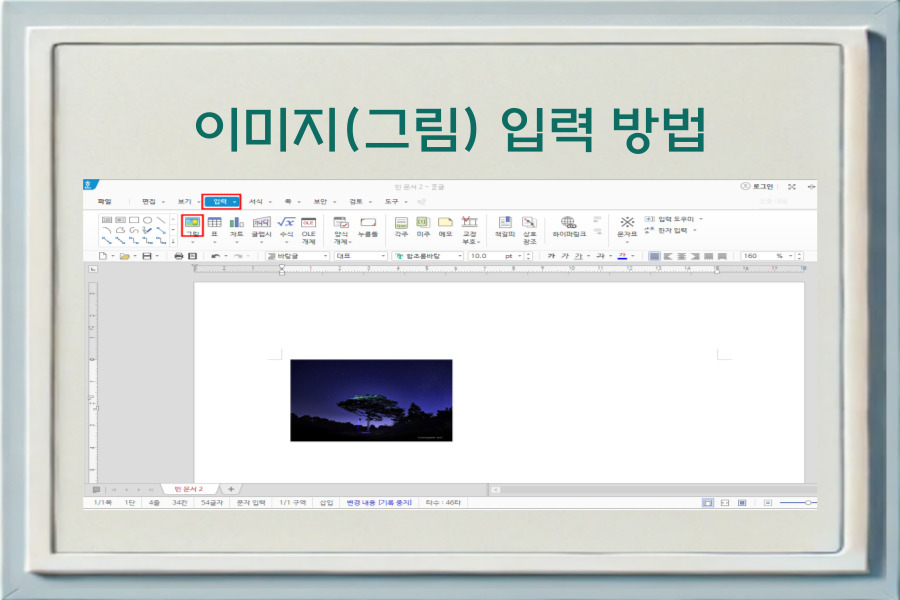Viewport: 900px width, 600px height.
Task: Click the 로그인 login button
Action: point(757,187)
